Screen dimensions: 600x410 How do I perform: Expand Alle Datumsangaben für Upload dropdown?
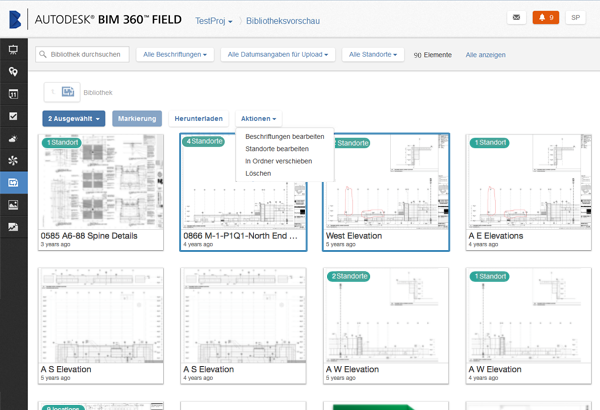click(x=278, y=54)
